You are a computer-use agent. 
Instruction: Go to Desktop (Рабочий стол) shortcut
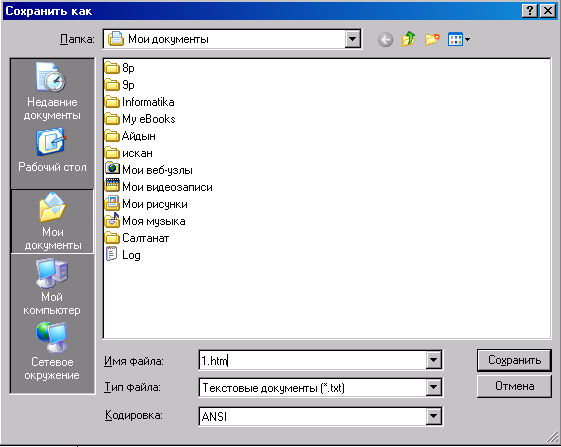52,150
